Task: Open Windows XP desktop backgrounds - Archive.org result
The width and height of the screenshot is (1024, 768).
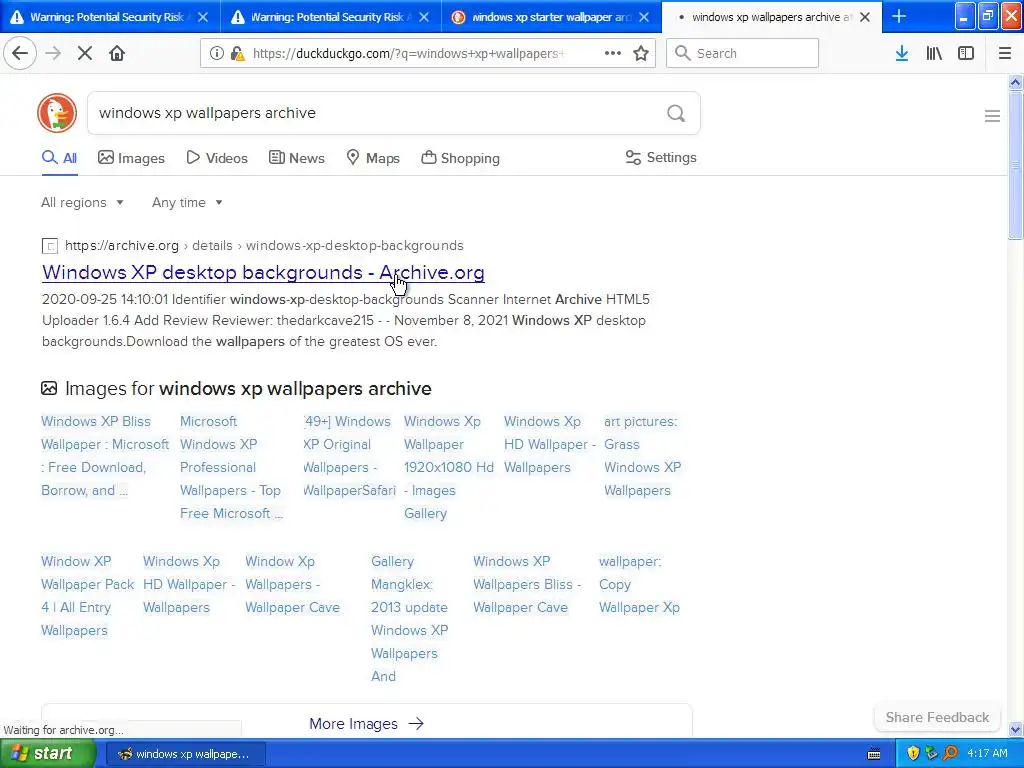Action: pyautogui.click(x=263, y=272)
